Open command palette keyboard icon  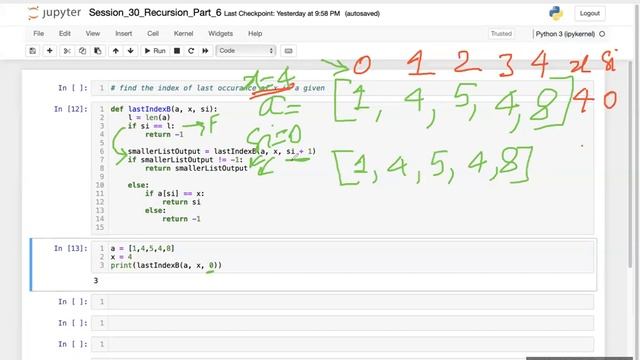[289, 51]
